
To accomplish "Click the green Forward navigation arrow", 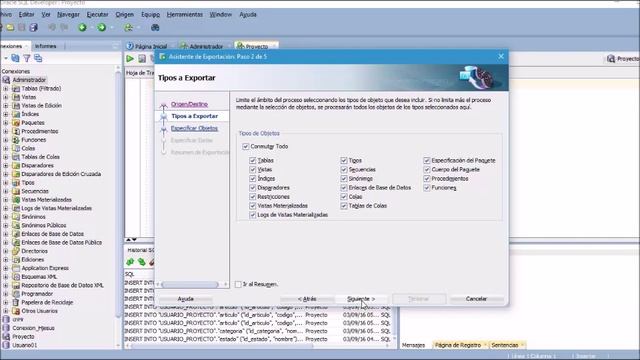I will [x=102, y=28].
